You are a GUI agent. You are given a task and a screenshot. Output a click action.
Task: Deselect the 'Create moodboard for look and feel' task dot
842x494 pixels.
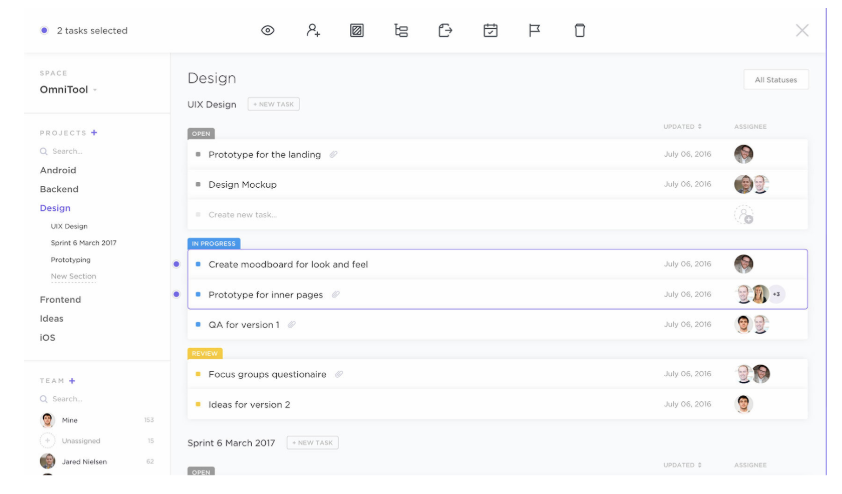pyautogui.click(x=176, y=264)
